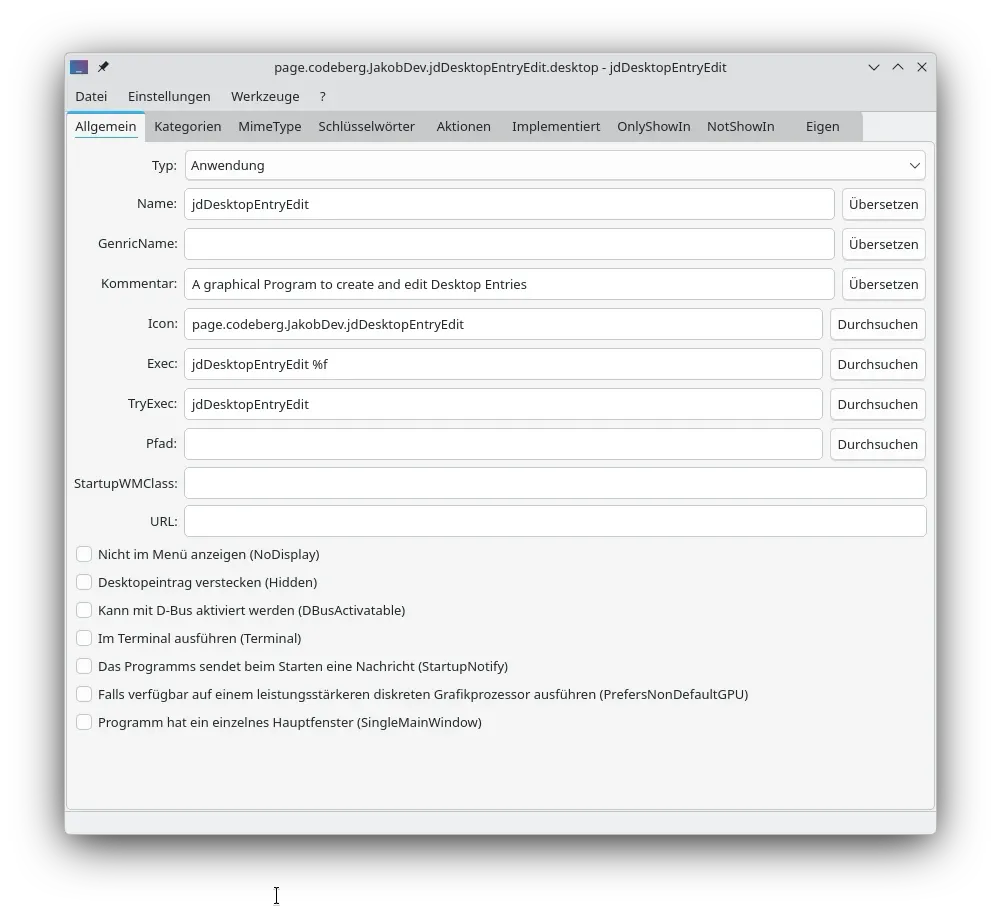Open the Datei menu
The height and width of the screenshot is (911, 1001).
[91, 96]
